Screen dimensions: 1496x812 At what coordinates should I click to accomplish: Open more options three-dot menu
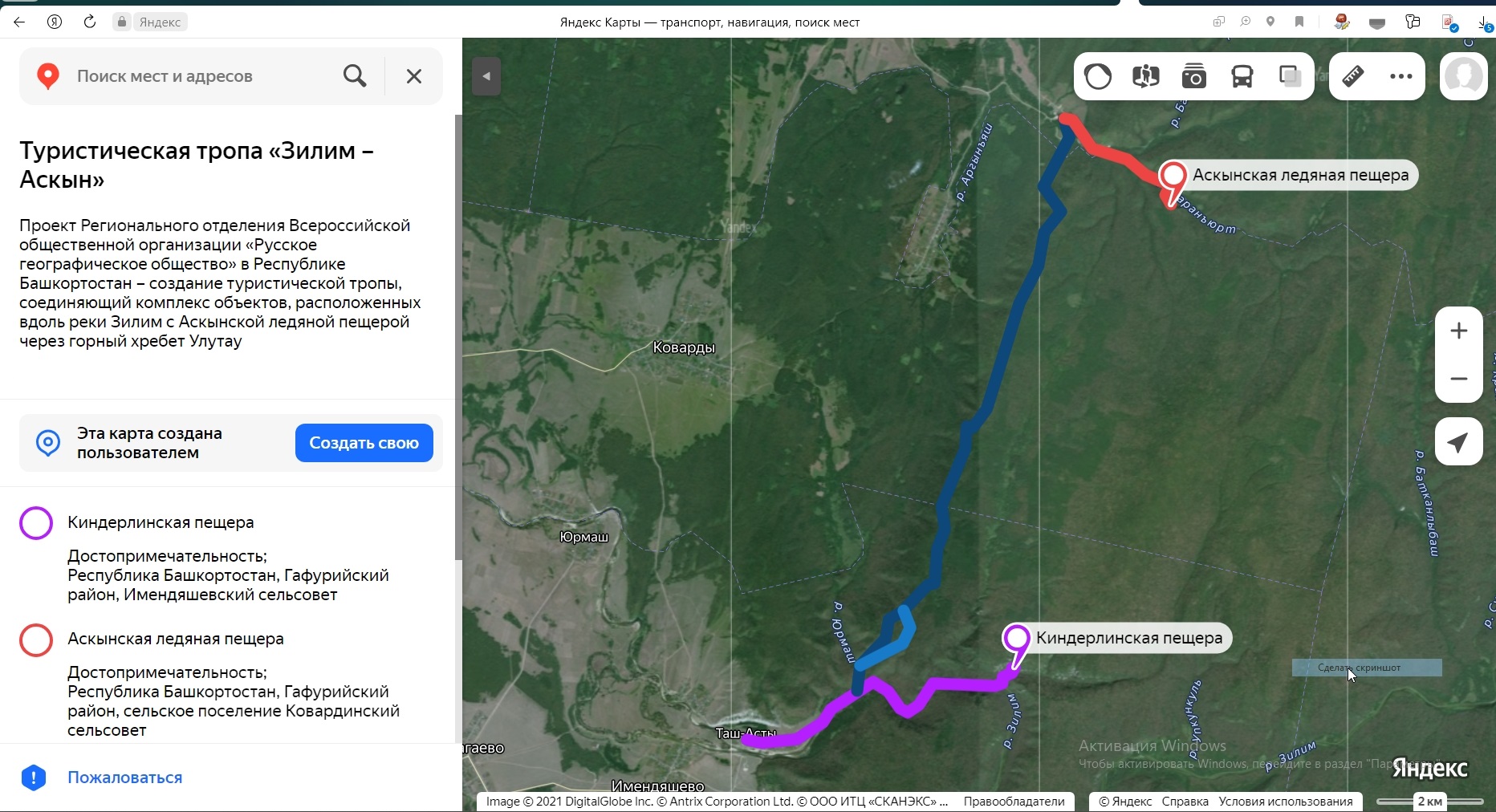(1401, 77)
